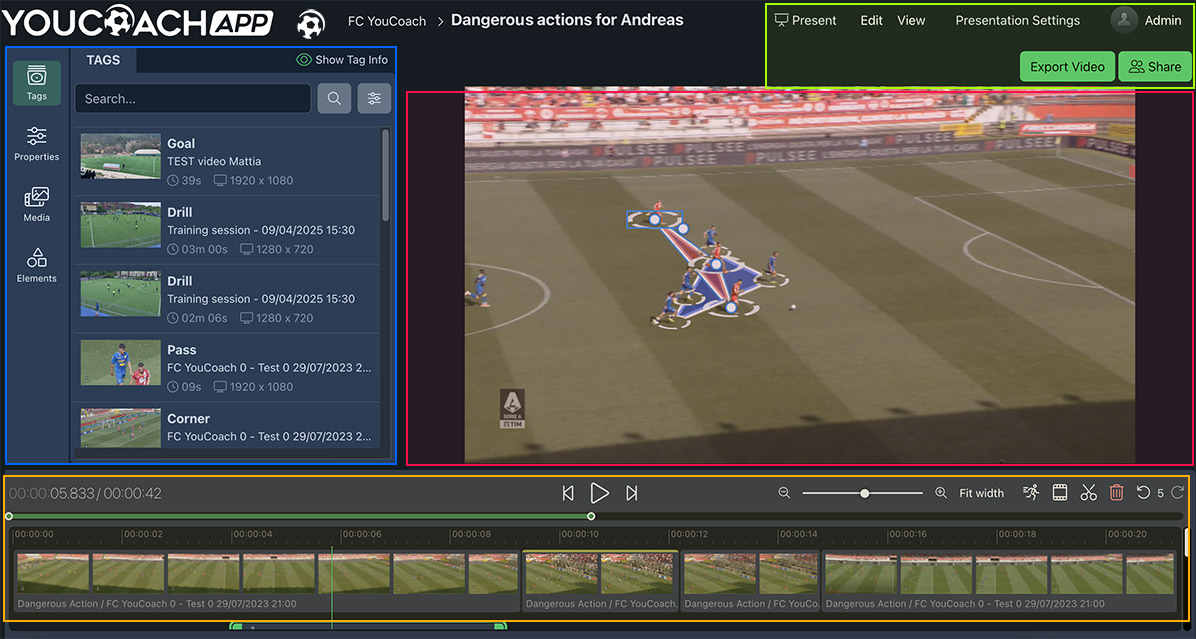Select the first Dangerous Action timeline clip
Viewport: 1196px width, 639px height.
(267, 581)
